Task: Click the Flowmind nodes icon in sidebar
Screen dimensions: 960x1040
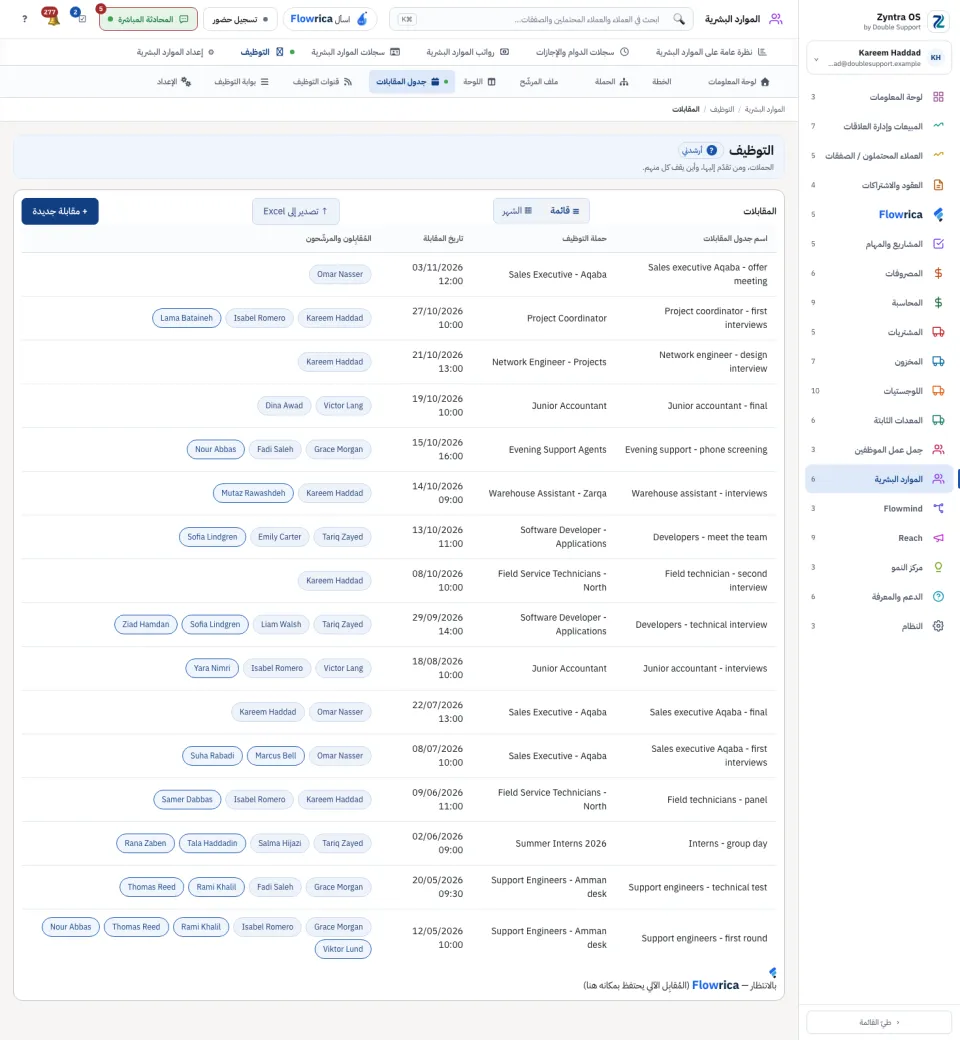Action: coord(938,509)
